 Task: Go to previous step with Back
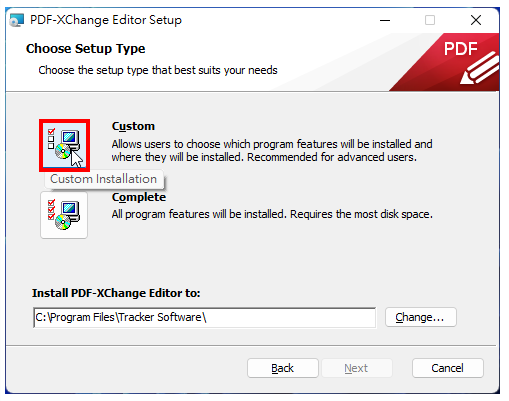(283, 368)
